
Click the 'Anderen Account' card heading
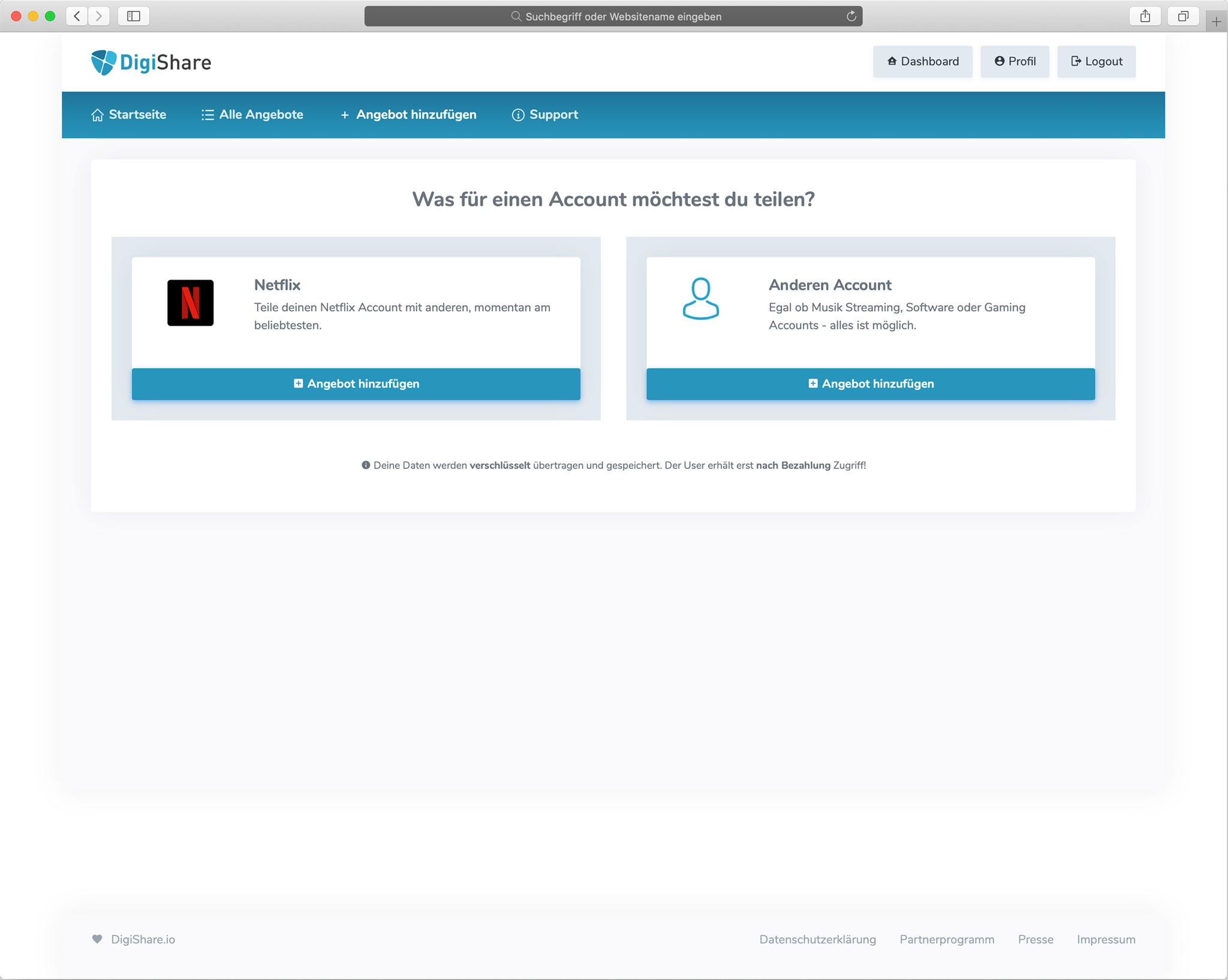[x=830, y=285]
